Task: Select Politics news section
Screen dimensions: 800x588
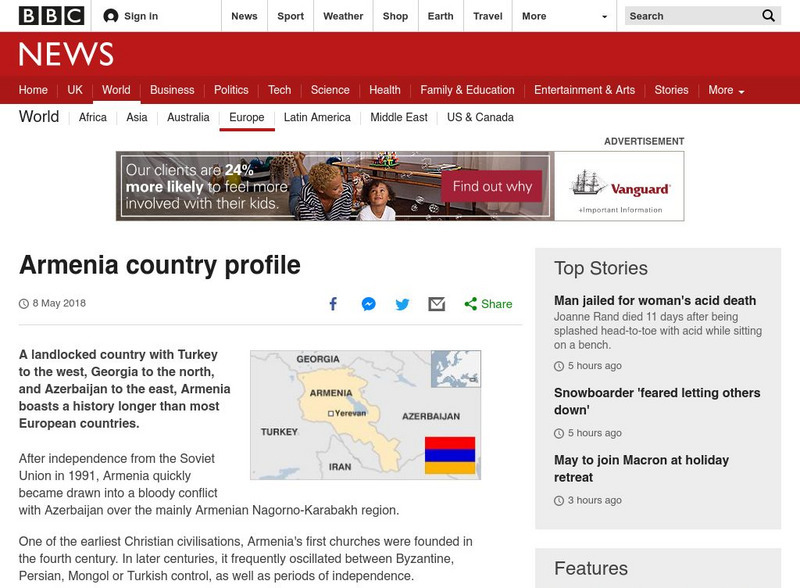Action: [231, 90]
